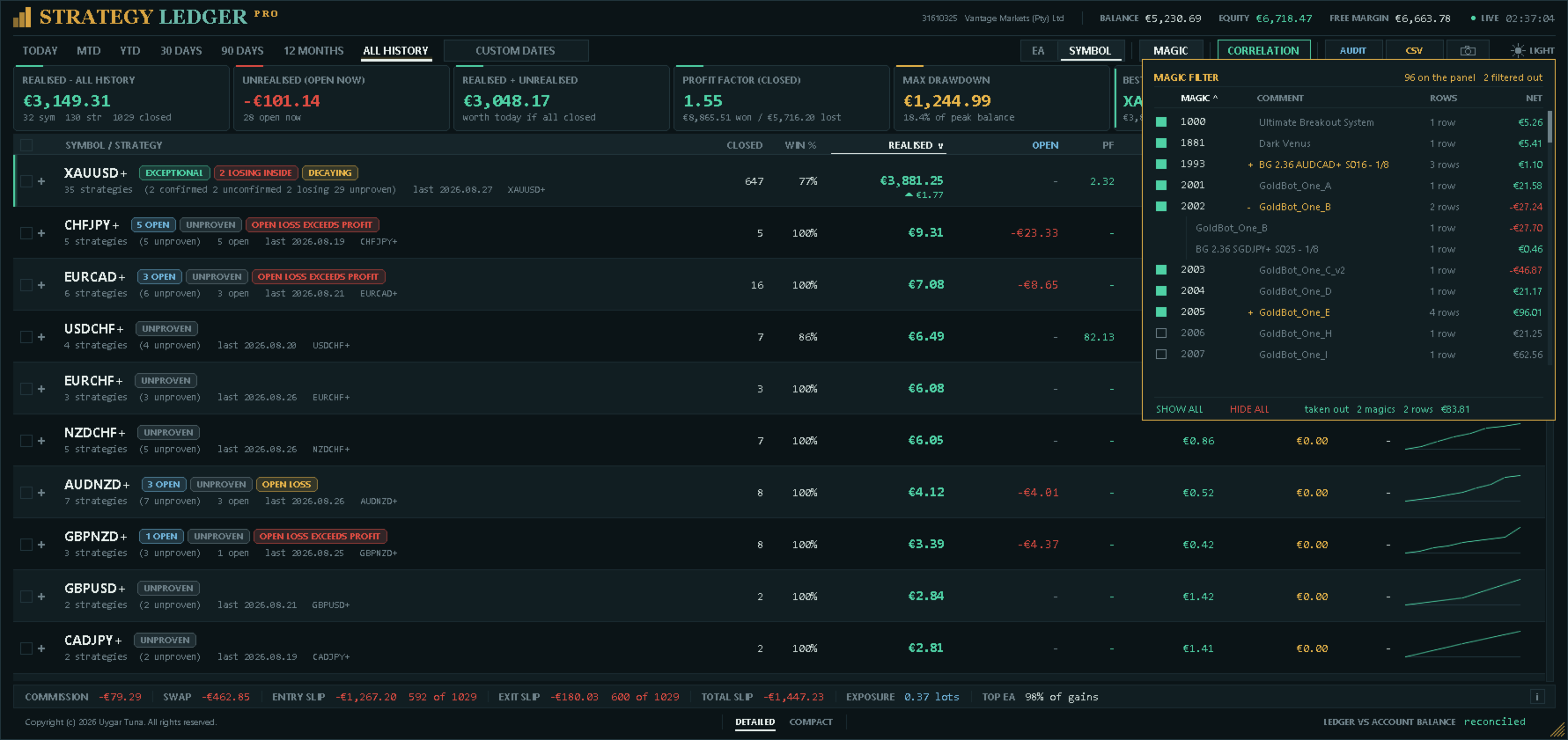Uncheck magic 2003 GoldBot_One_C_v2

1161,270
